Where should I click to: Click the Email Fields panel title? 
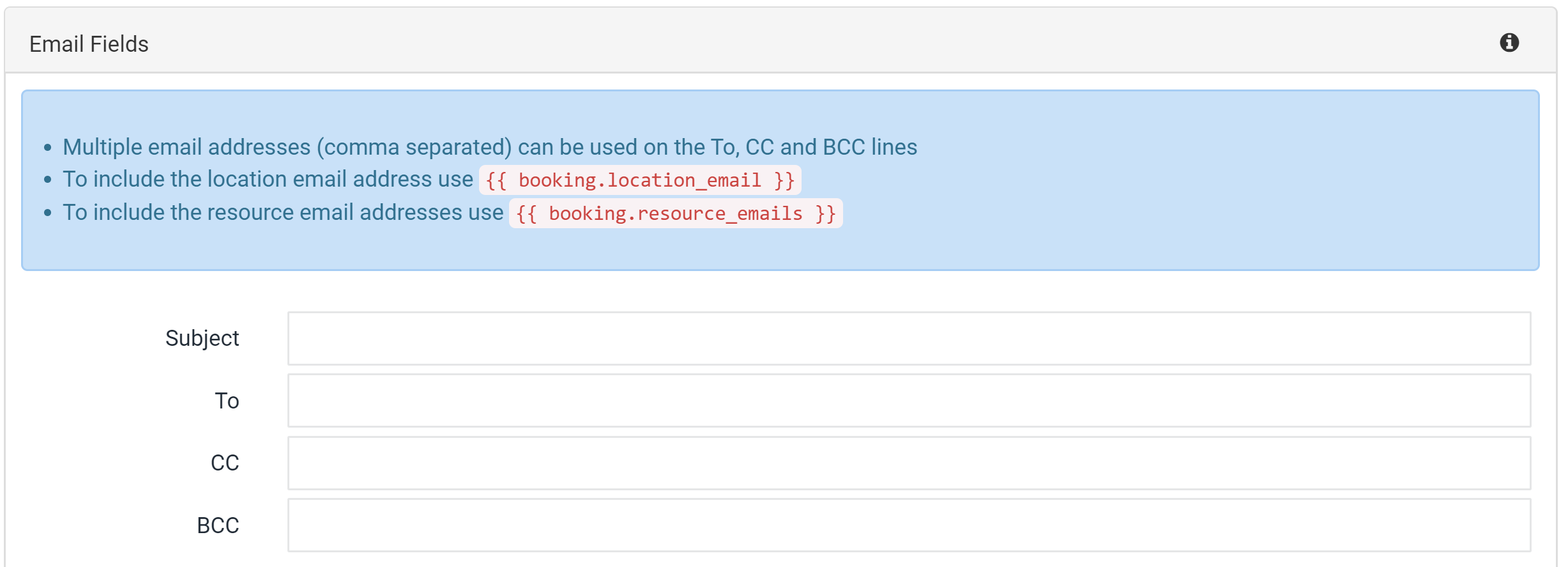(x=89, y=44)
